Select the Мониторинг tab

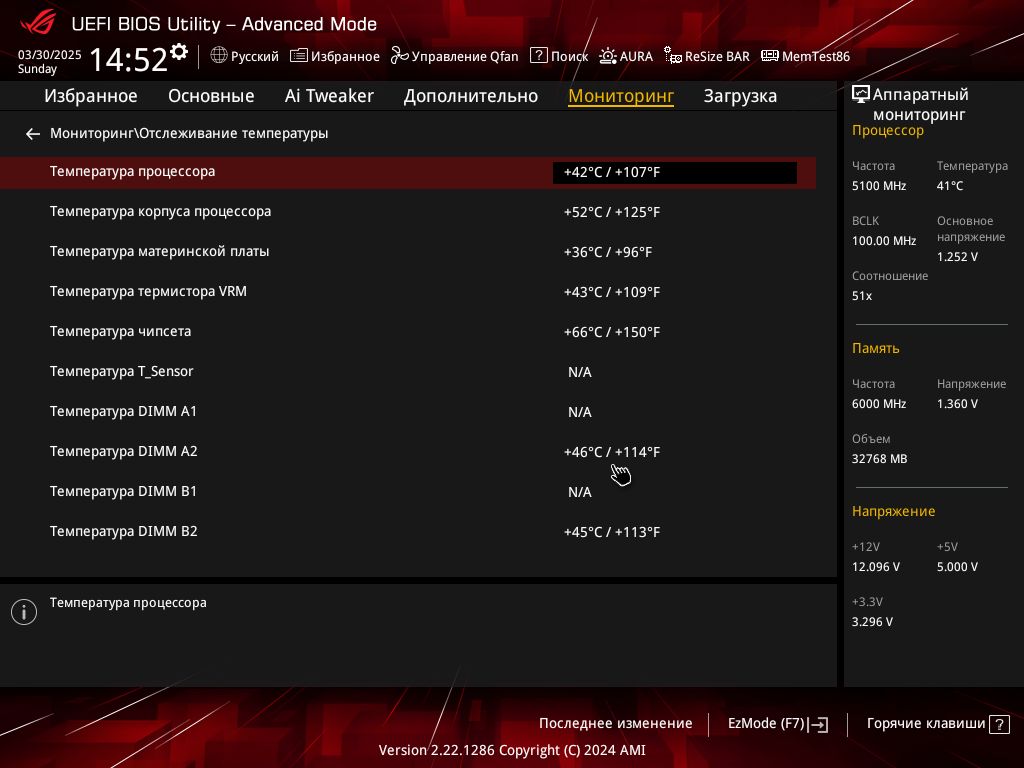pyautogui.click(x=621, y=96)
